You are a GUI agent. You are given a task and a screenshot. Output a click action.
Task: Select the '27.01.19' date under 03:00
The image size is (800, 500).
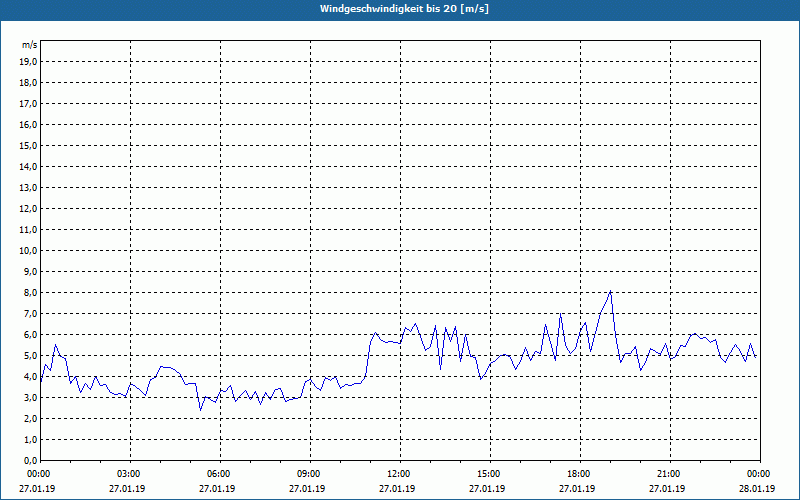coord(127,488)
